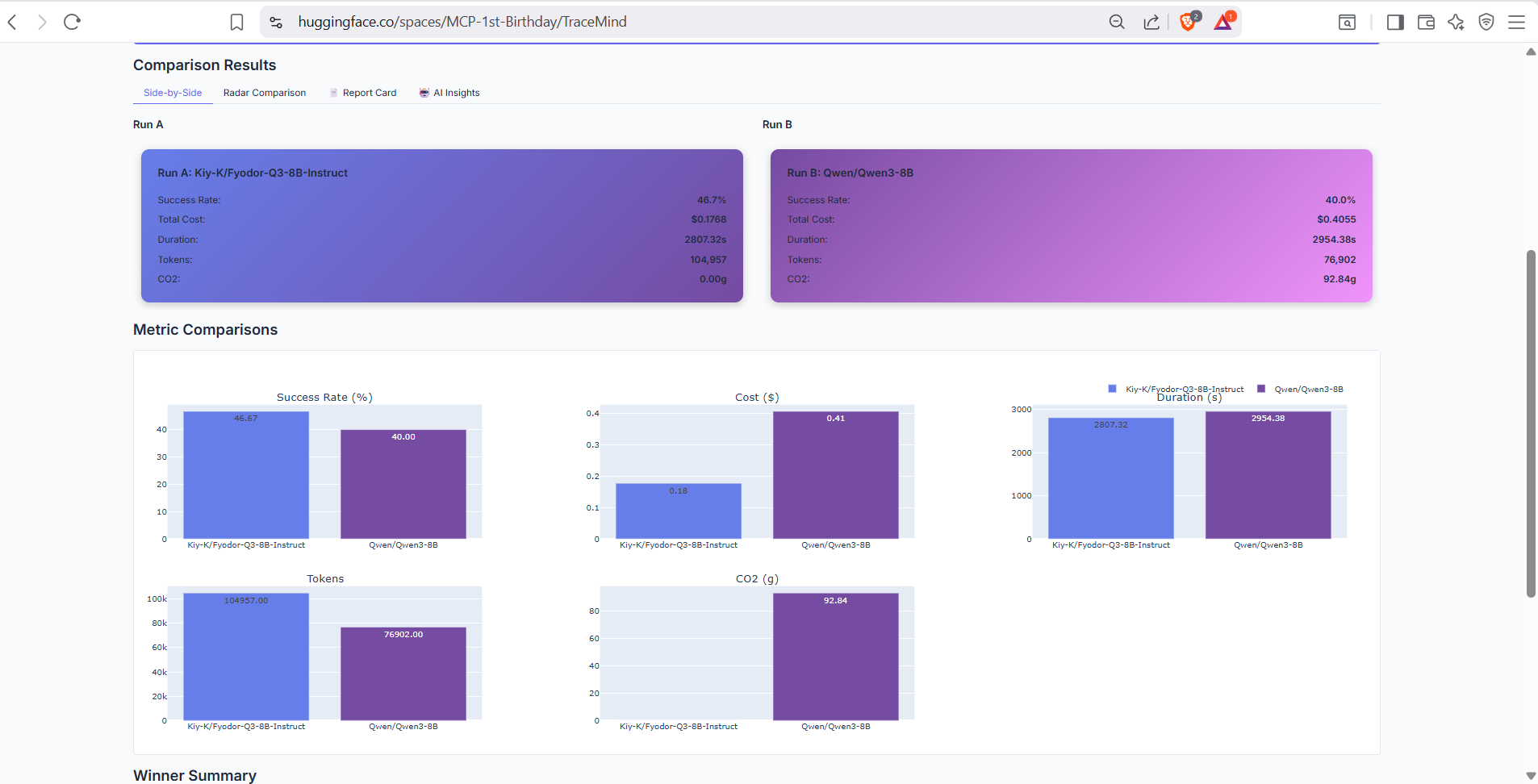Open Brave Rewards triangle icon

click(1224, 21)
